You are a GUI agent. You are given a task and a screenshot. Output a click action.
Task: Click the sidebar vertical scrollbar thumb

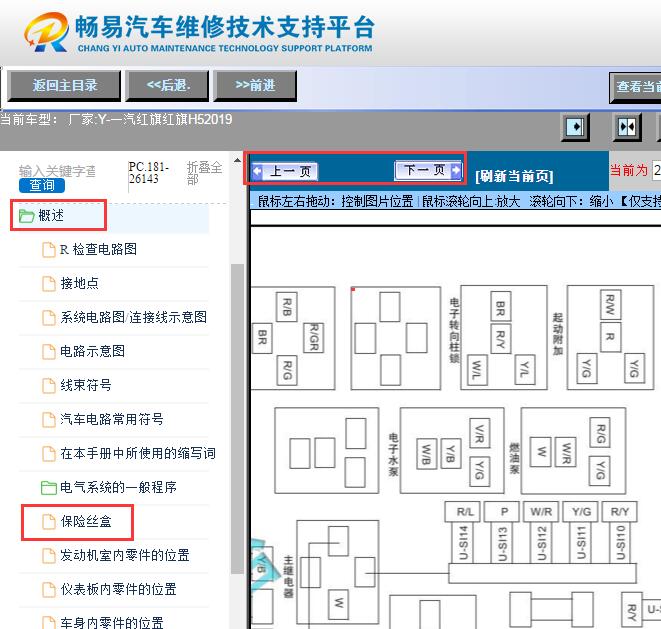237,419
